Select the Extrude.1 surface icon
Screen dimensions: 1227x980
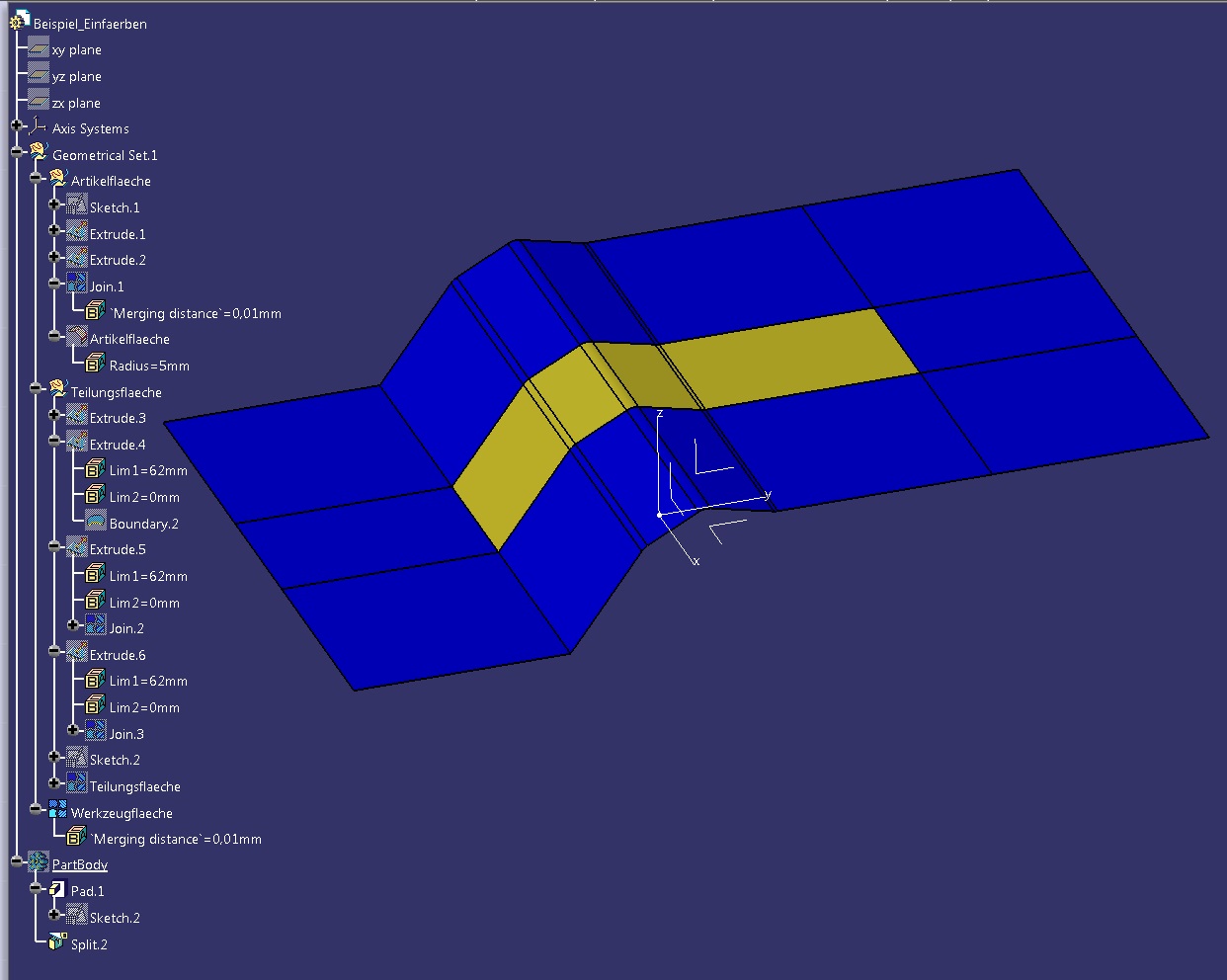coord(77,232)
